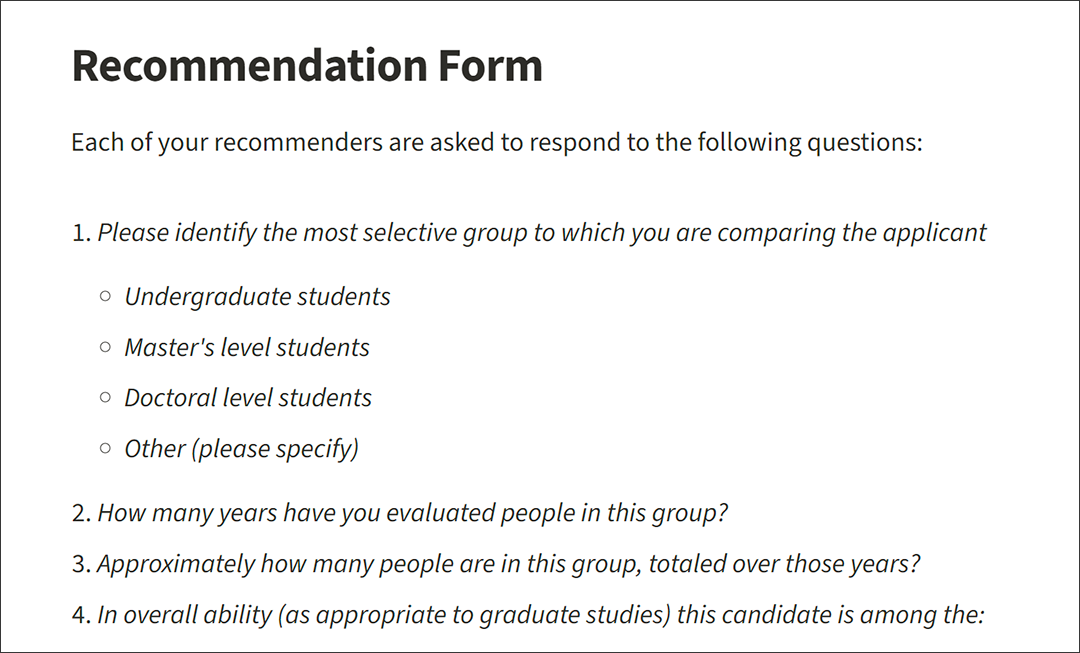Click question 4 about overall ability
The image size is (1080, 653).
(x=541, y=615)
